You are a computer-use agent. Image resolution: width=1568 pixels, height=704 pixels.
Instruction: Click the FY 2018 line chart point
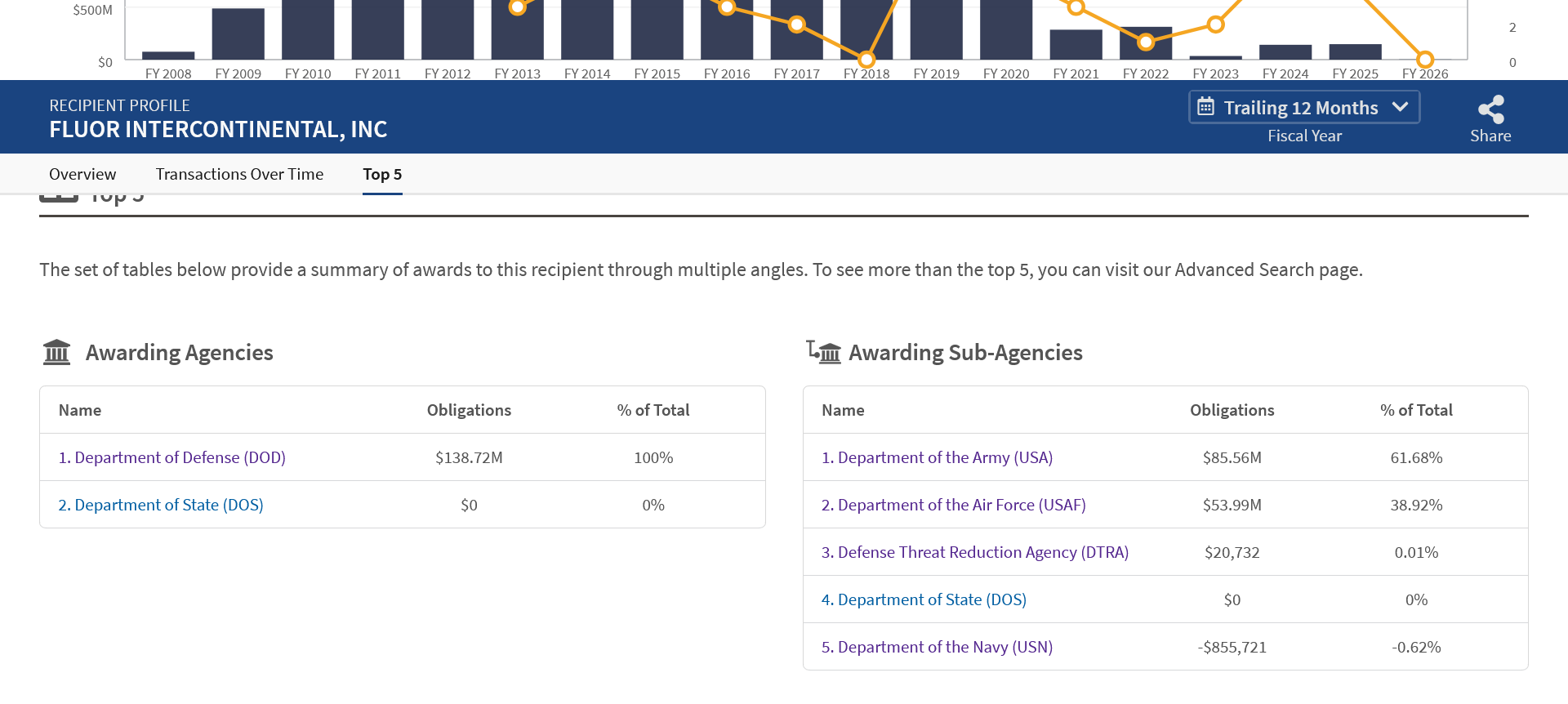[866, 60]
